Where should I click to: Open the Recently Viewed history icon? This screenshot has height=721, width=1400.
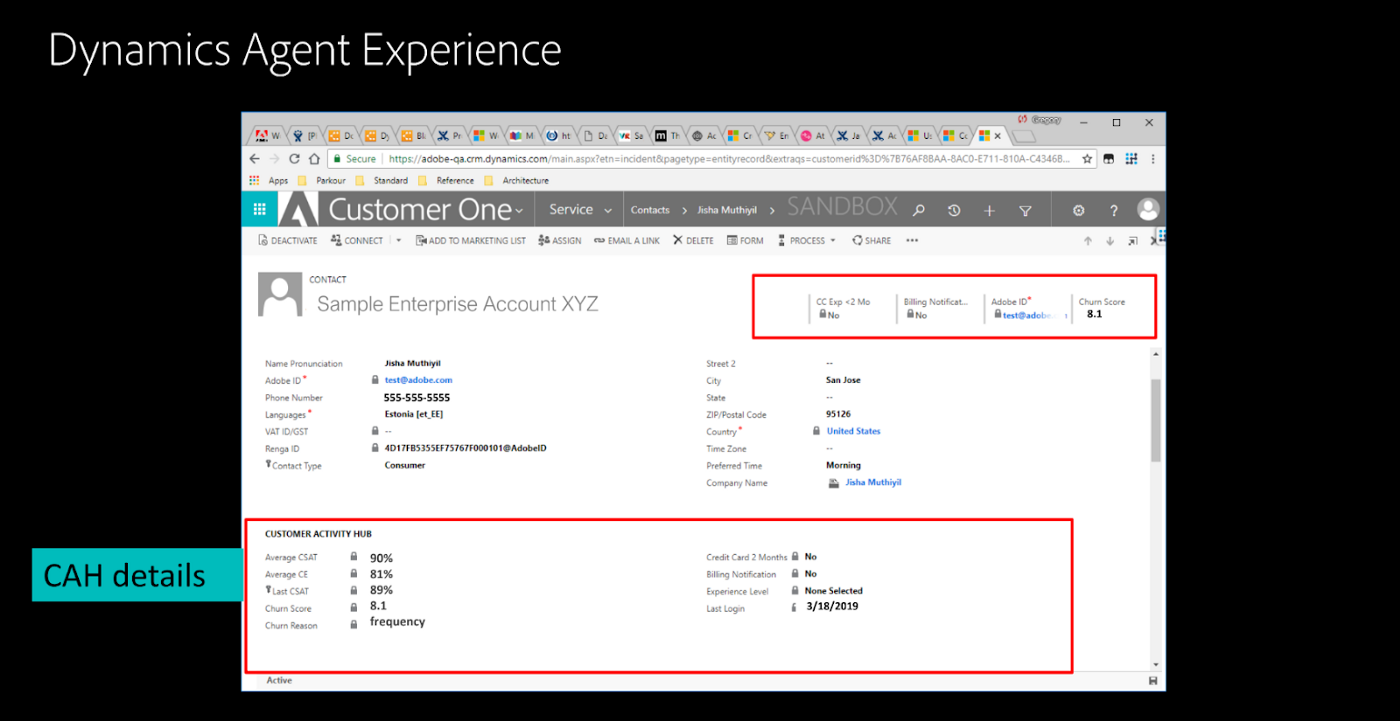(953, 209)
